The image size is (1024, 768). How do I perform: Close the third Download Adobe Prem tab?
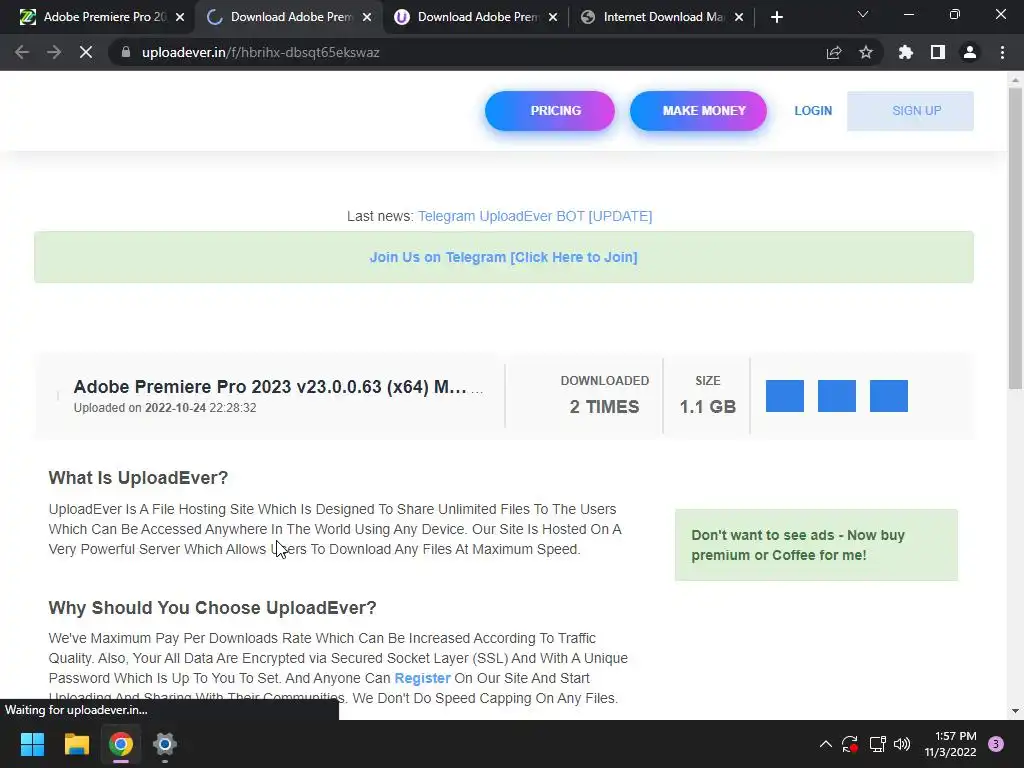click(553, 17)
